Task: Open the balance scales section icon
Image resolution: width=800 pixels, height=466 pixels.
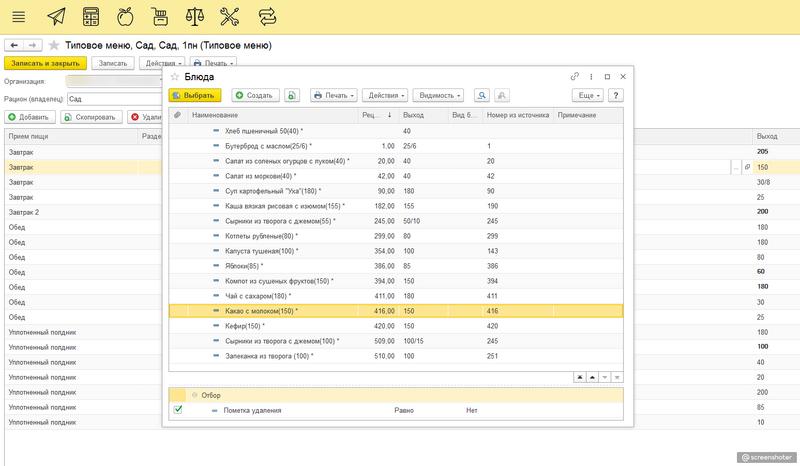Action: 196,17
